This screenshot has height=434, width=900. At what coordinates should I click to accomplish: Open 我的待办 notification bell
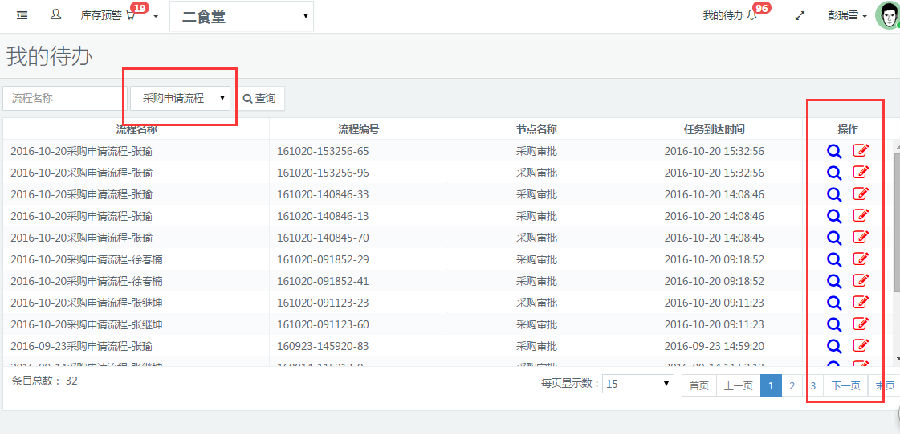pyautogui.click(x=751, y=16)
